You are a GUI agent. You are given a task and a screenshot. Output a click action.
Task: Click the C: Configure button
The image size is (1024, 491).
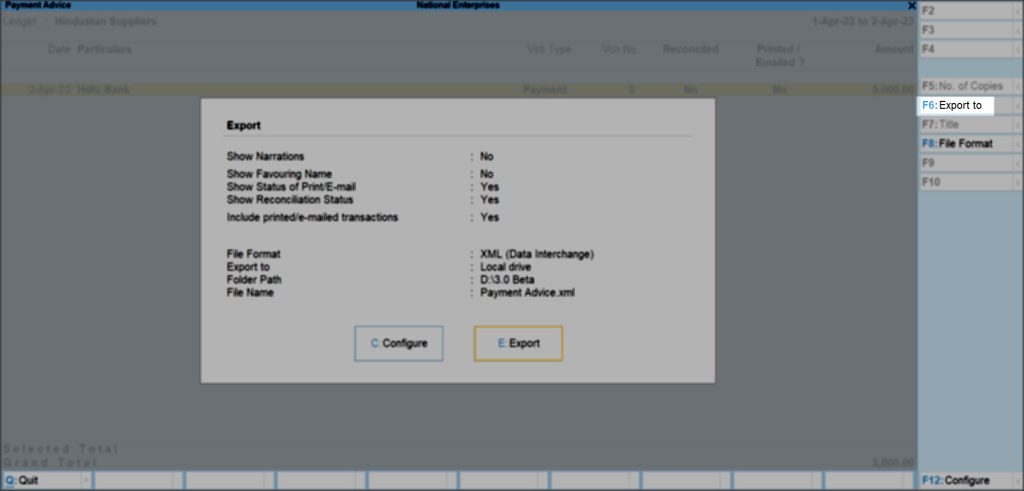click(398, 343)
